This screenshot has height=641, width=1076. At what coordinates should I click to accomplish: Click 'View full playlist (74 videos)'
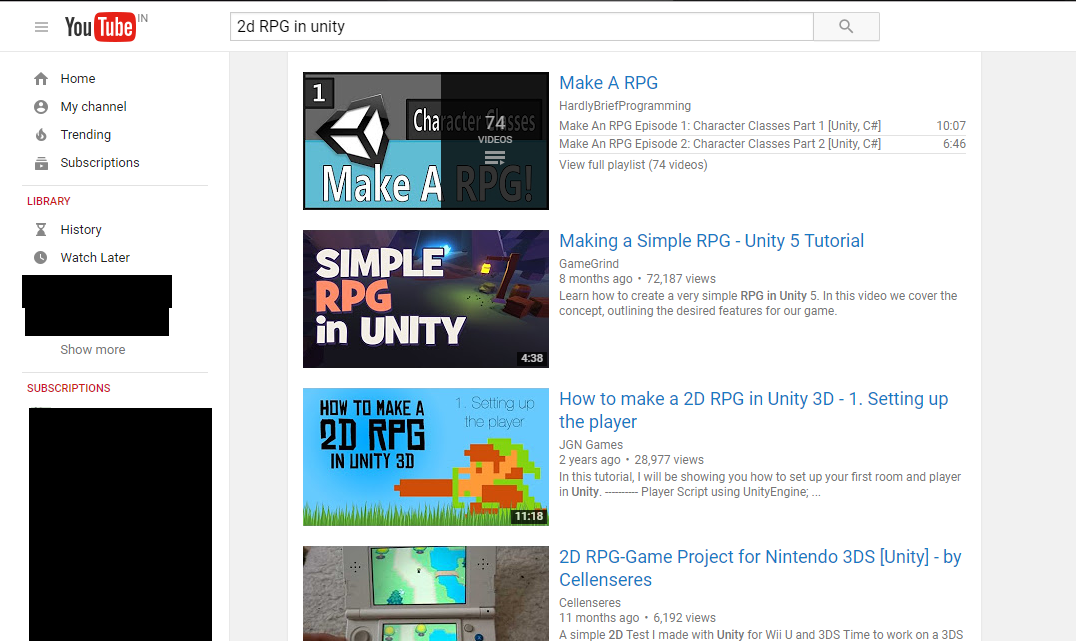[x=633, y=165]
